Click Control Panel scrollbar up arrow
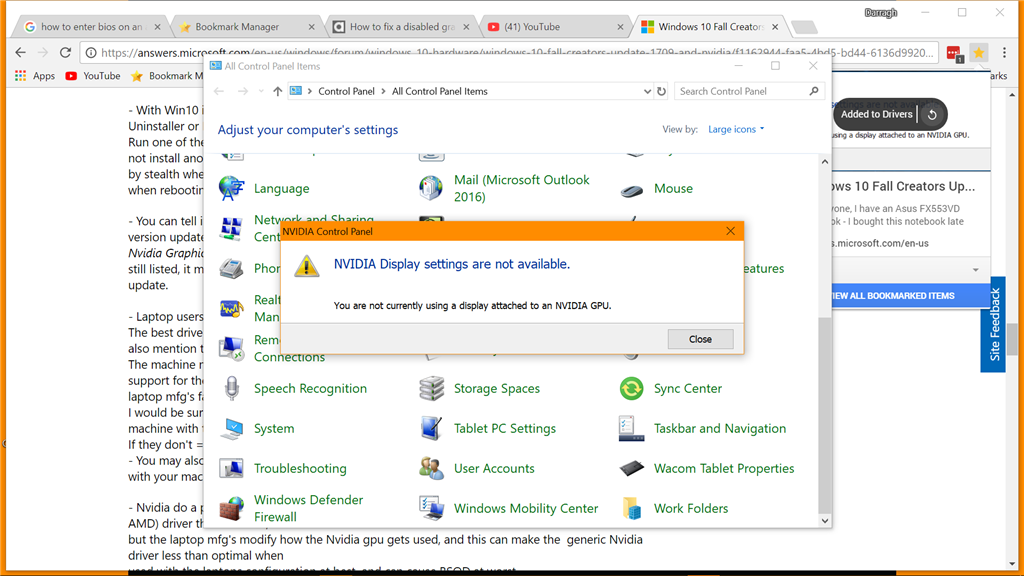Image resolution: width=1024 pixels, height=576 pixels. [825, 161]
